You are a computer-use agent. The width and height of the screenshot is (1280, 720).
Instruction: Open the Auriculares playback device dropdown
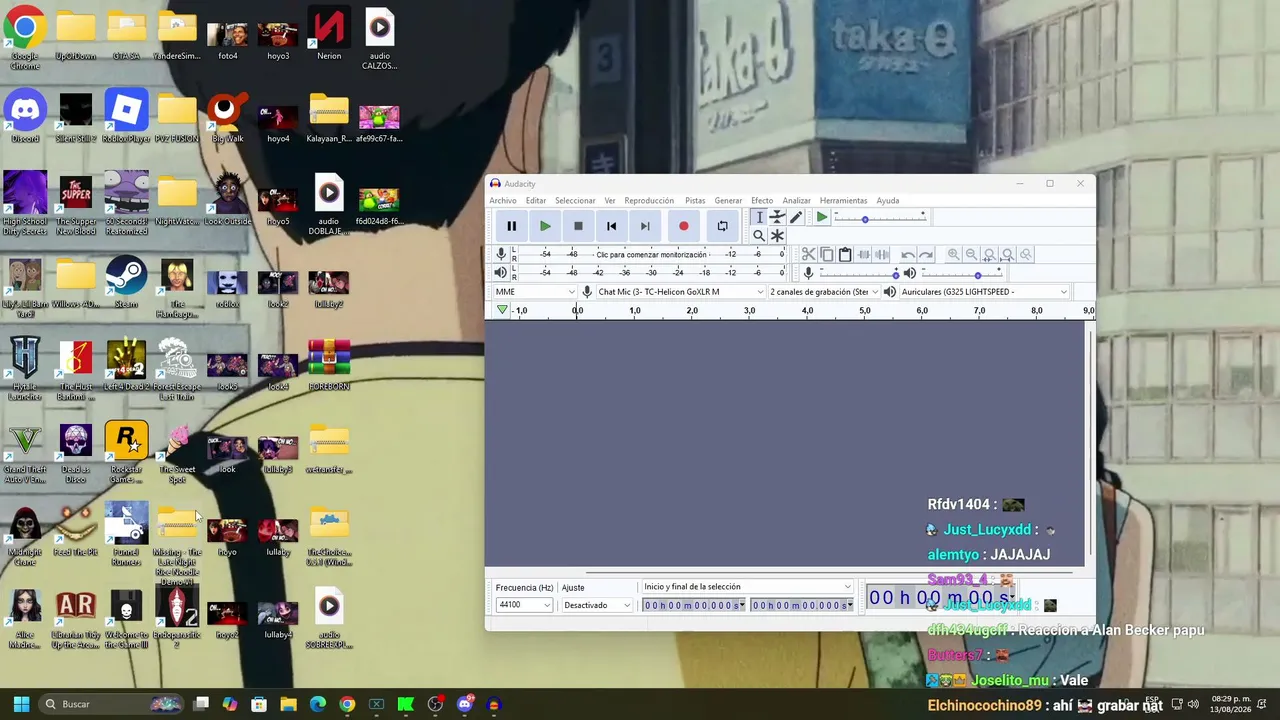point(984,292)
